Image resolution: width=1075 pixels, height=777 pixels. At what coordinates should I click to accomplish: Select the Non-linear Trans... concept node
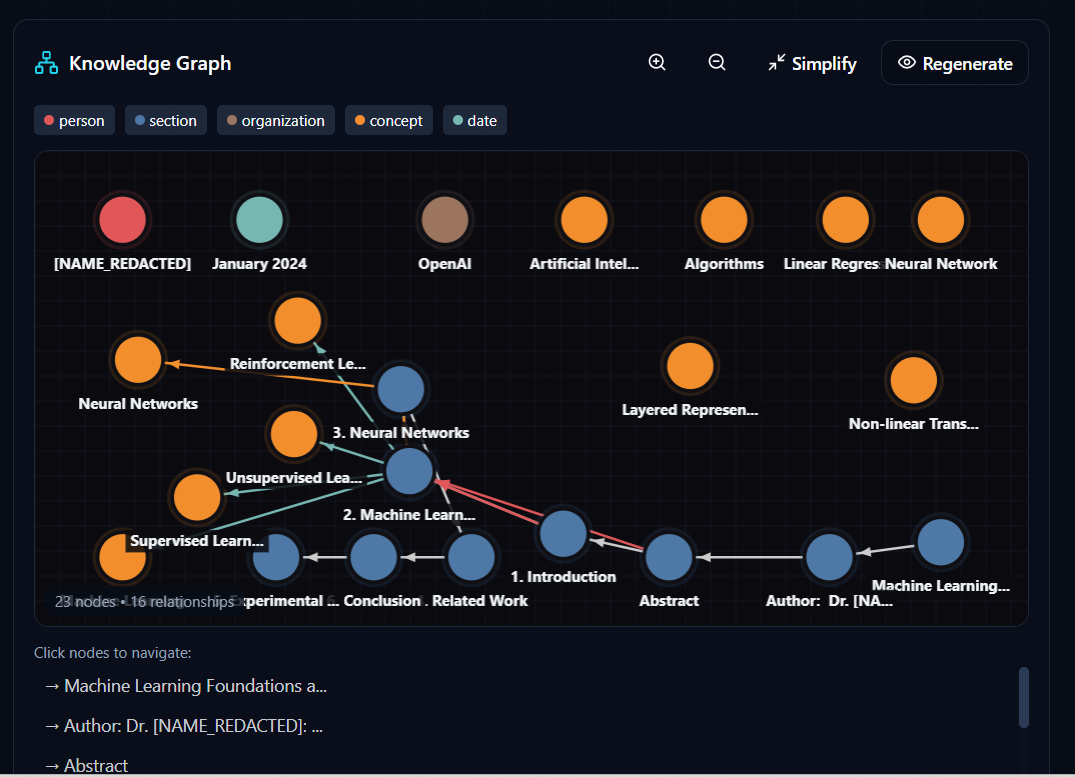(x=913, y=380)
